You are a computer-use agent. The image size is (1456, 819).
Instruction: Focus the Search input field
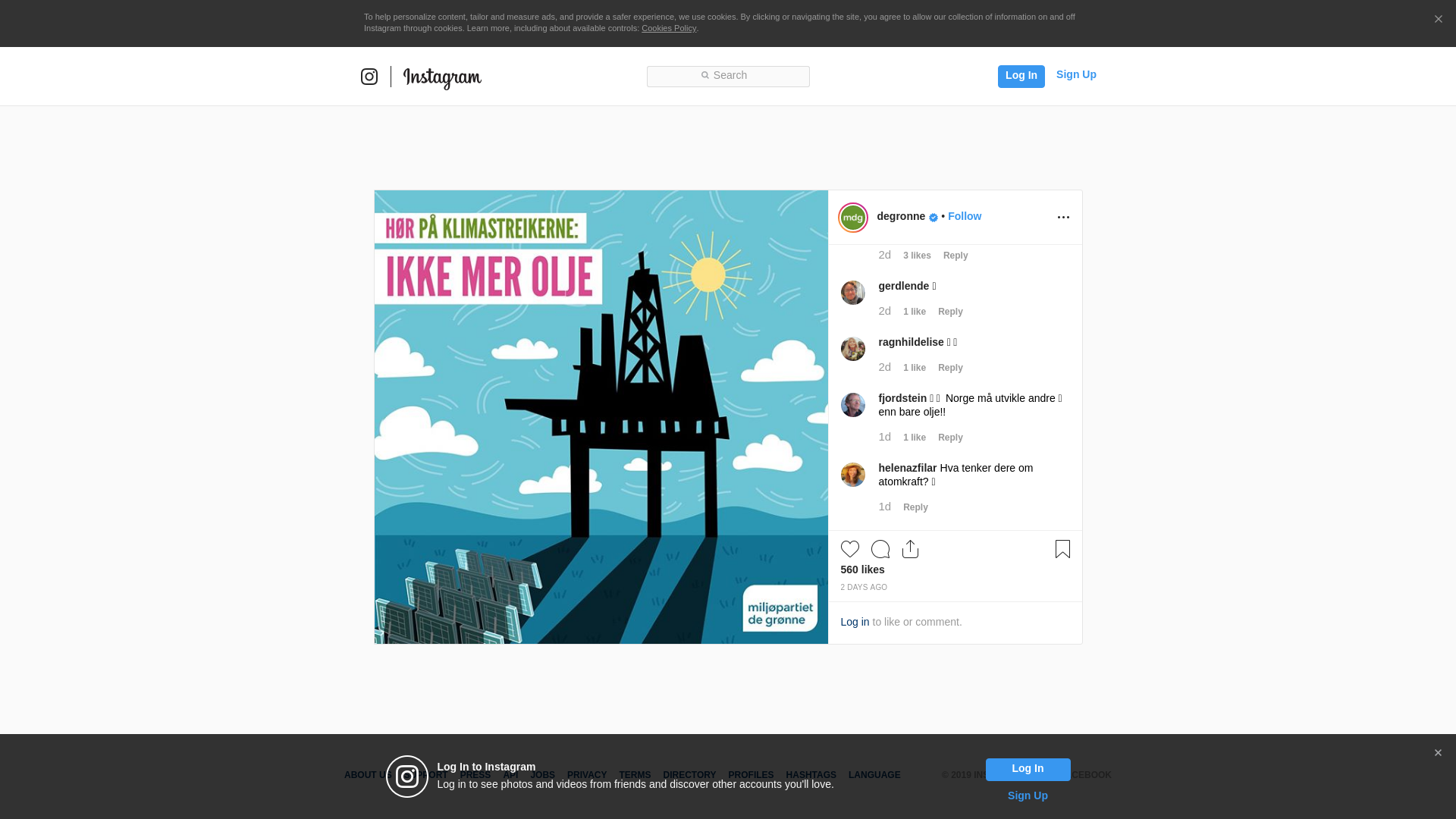pyautogui.click(x=728, y=76)
